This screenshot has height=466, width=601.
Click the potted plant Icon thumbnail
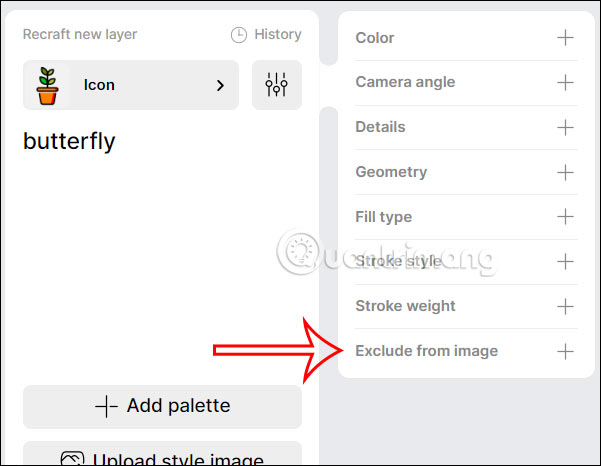(47, 85)
